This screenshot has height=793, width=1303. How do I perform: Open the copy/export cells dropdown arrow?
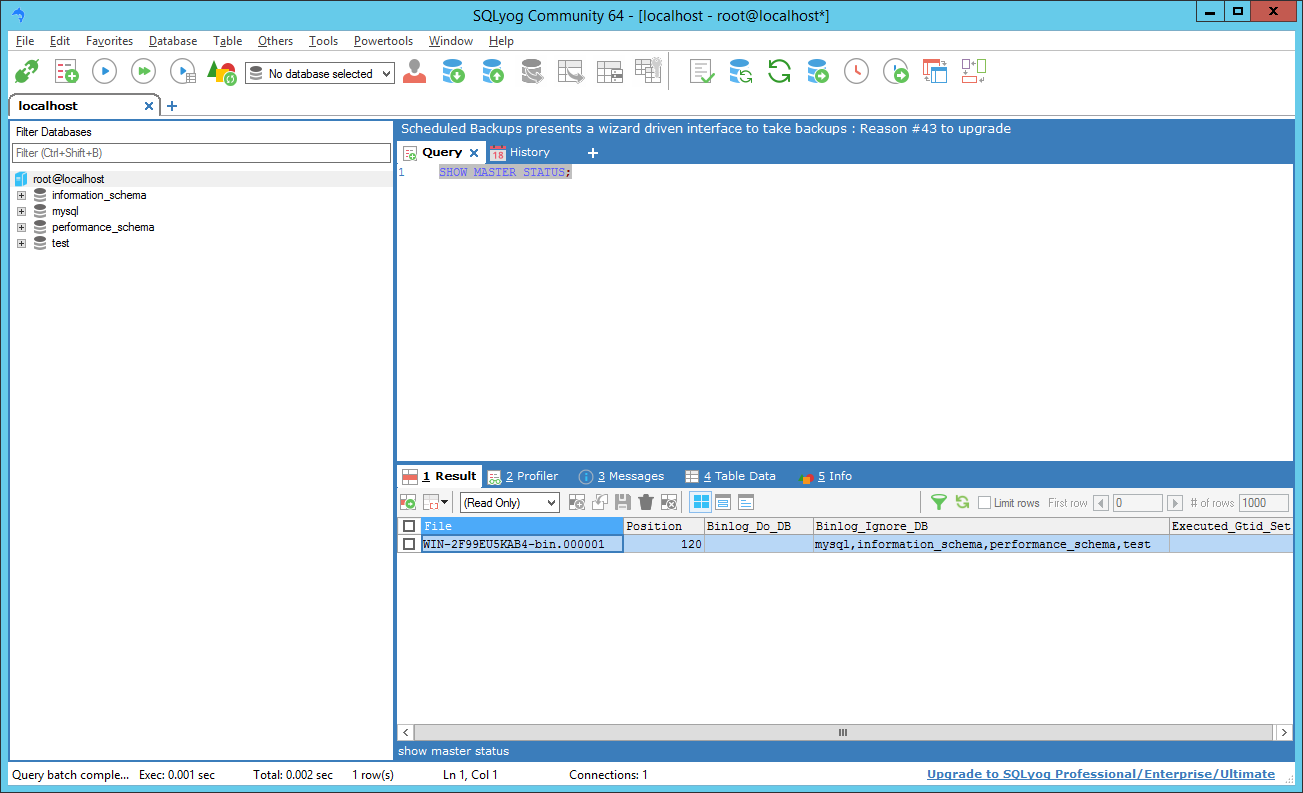445,503
